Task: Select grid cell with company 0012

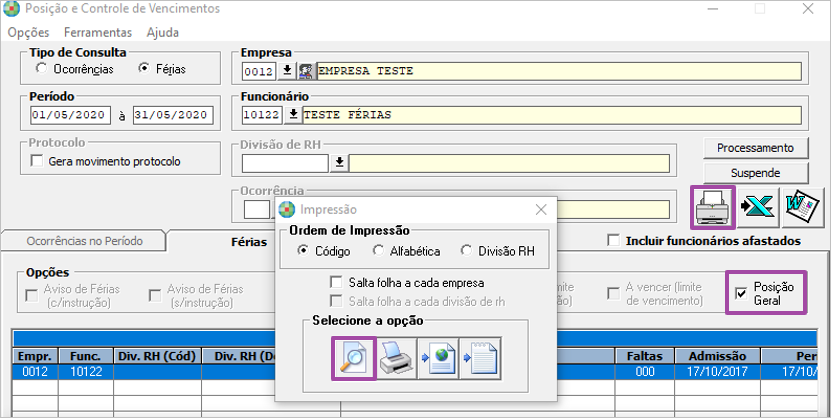Action: tap(34, 372)
